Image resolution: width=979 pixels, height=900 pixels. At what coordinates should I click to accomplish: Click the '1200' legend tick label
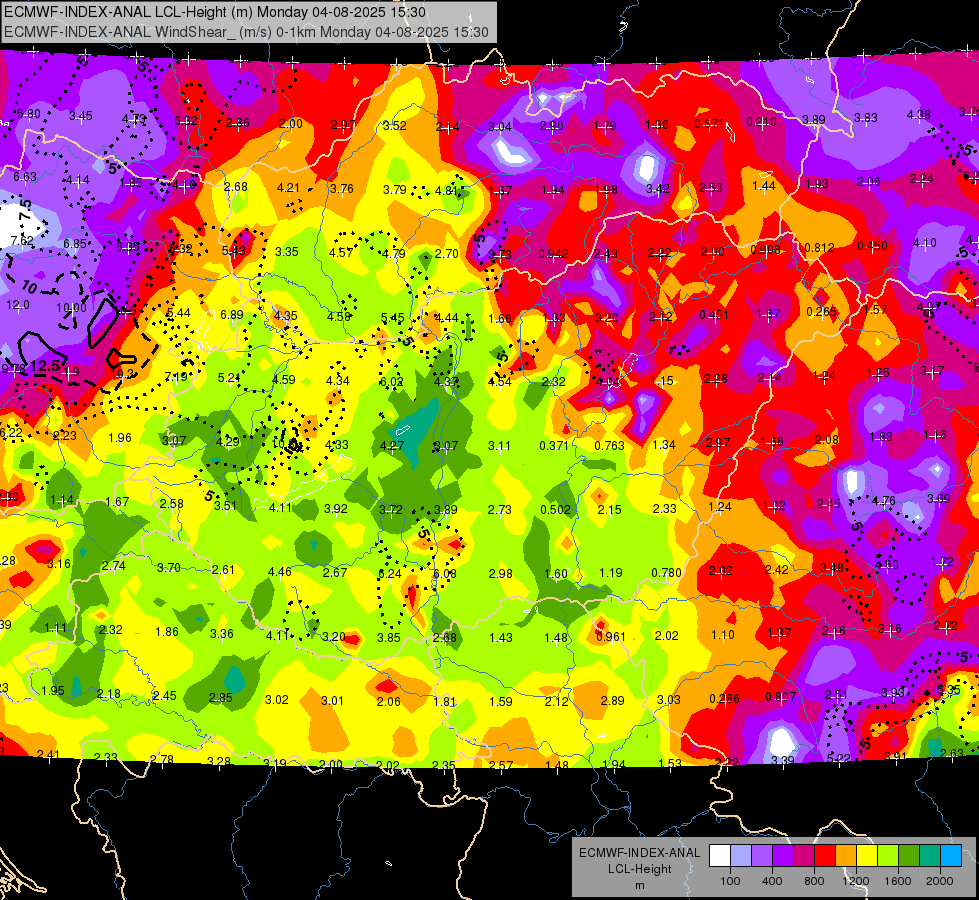tap(856, 881)
